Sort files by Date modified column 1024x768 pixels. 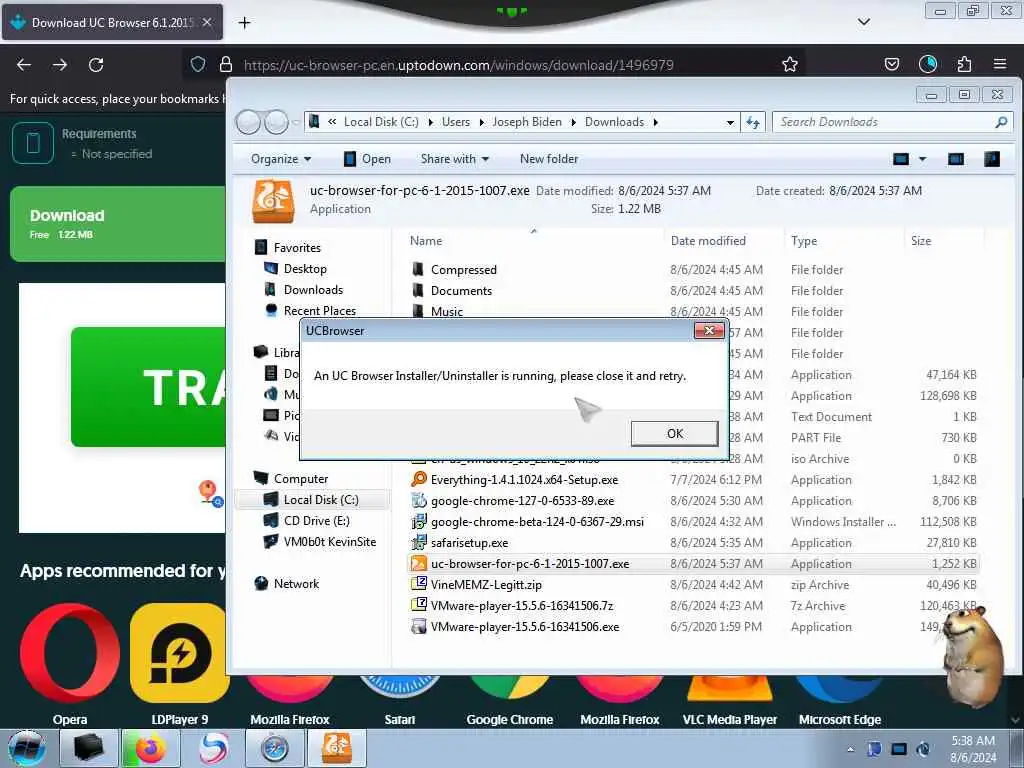click(x=708, y=241)
